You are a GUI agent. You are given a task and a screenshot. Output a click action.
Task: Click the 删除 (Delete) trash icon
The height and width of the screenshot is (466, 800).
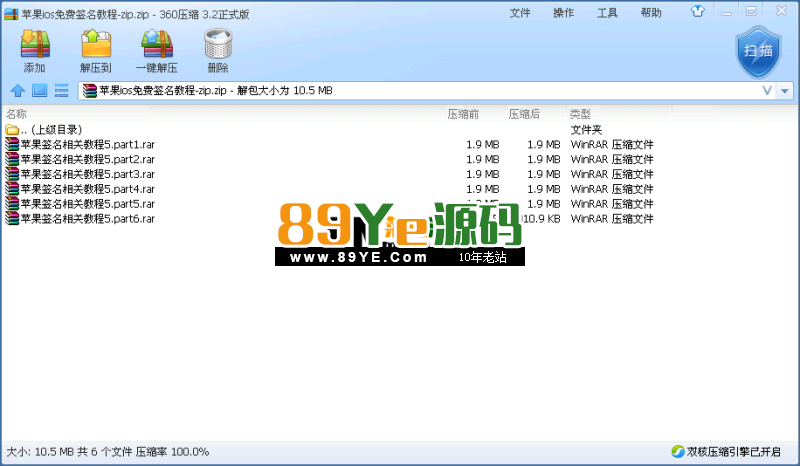click(218, 44)
